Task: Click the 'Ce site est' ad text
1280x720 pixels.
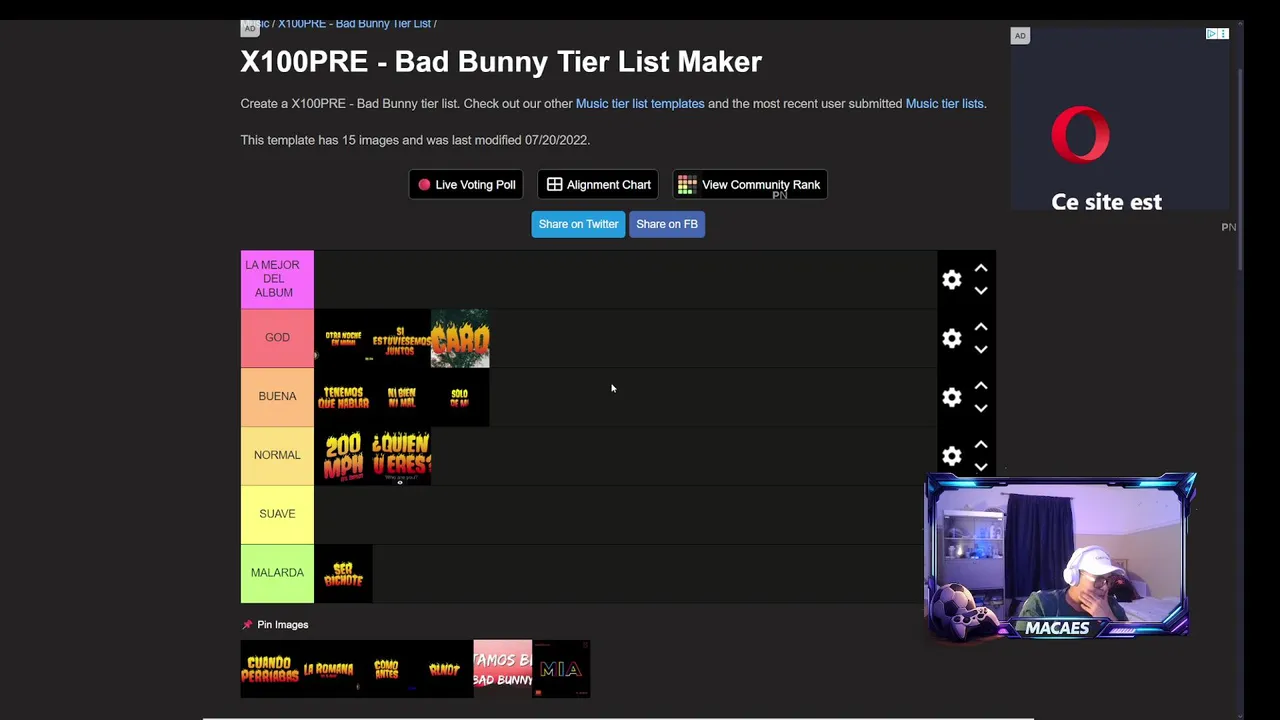Action: tap(1106, 202)
